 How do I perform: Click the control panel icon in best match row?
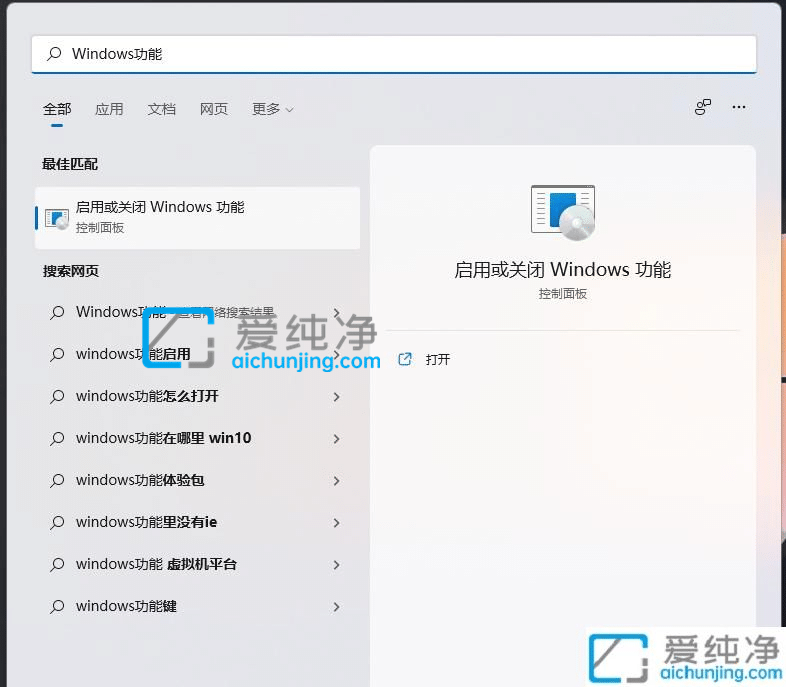coord(57,219)
